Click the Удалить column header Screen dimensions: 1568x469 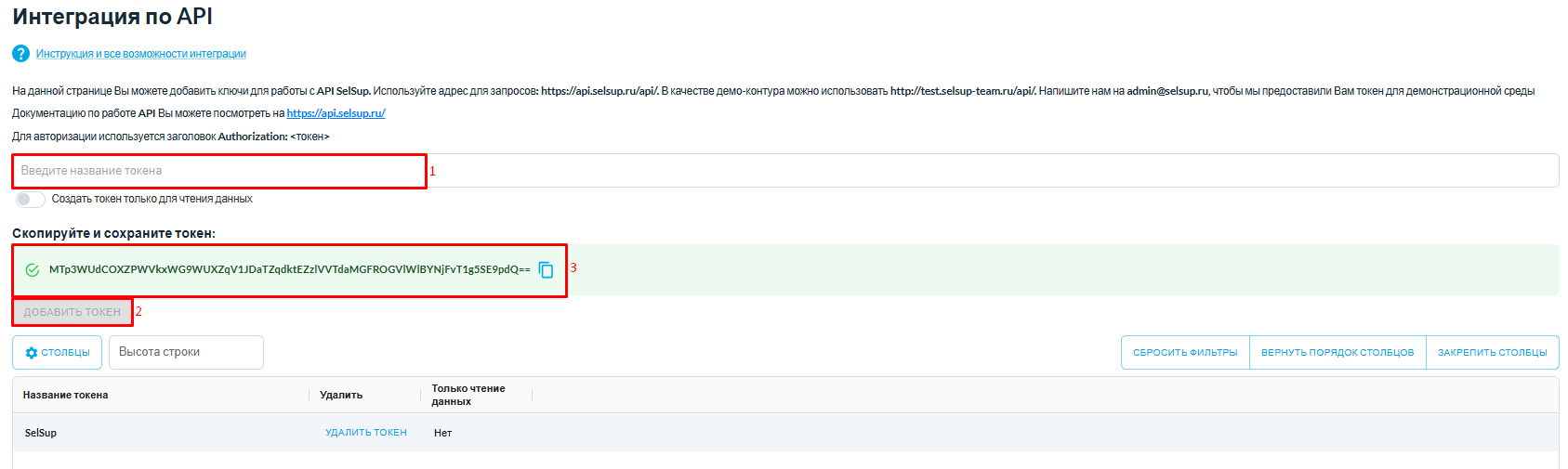tap(341, 395)
